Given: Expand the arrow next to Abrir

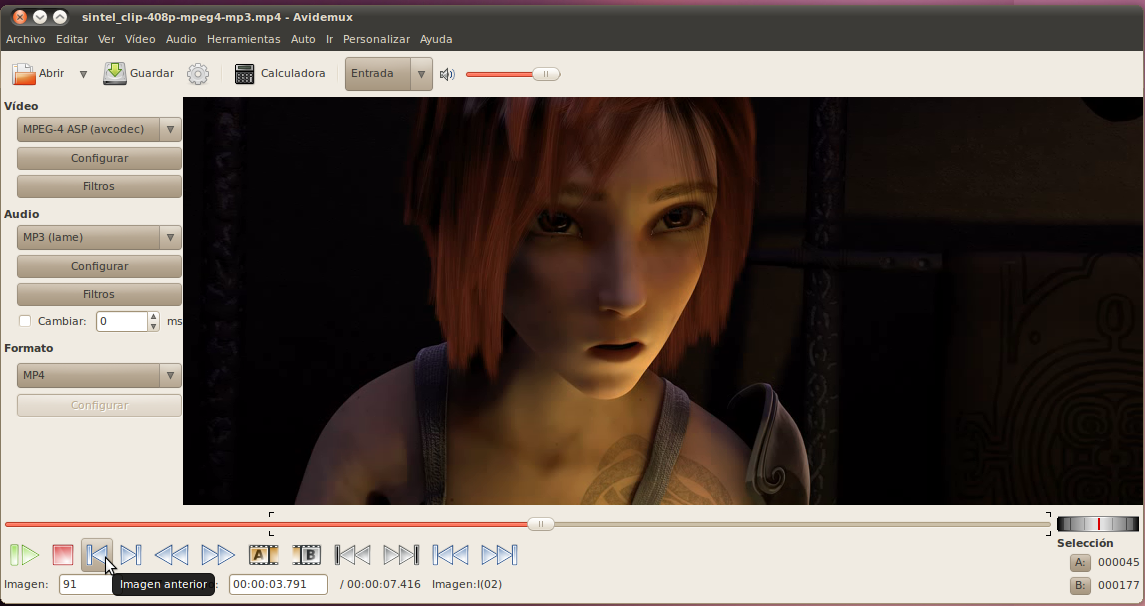Looking at the screenshot, I should tap(83, 74).
